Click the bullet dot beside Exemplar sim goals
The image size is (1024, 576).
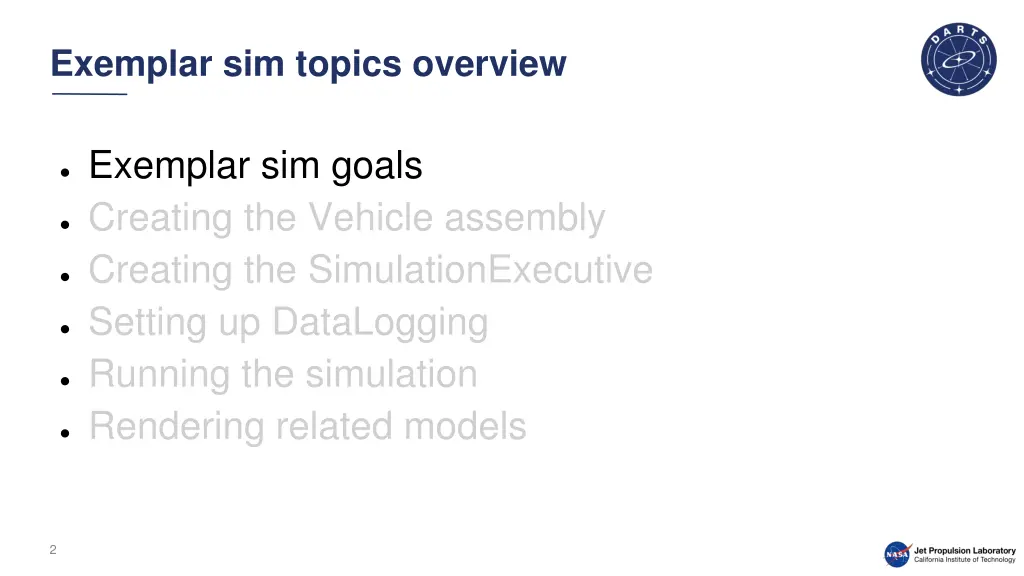(x=64, y=172)
